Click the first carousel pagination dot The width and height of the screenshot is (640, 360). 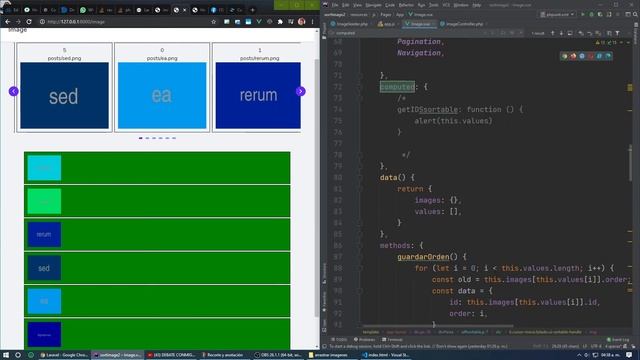tap(141, 138)
